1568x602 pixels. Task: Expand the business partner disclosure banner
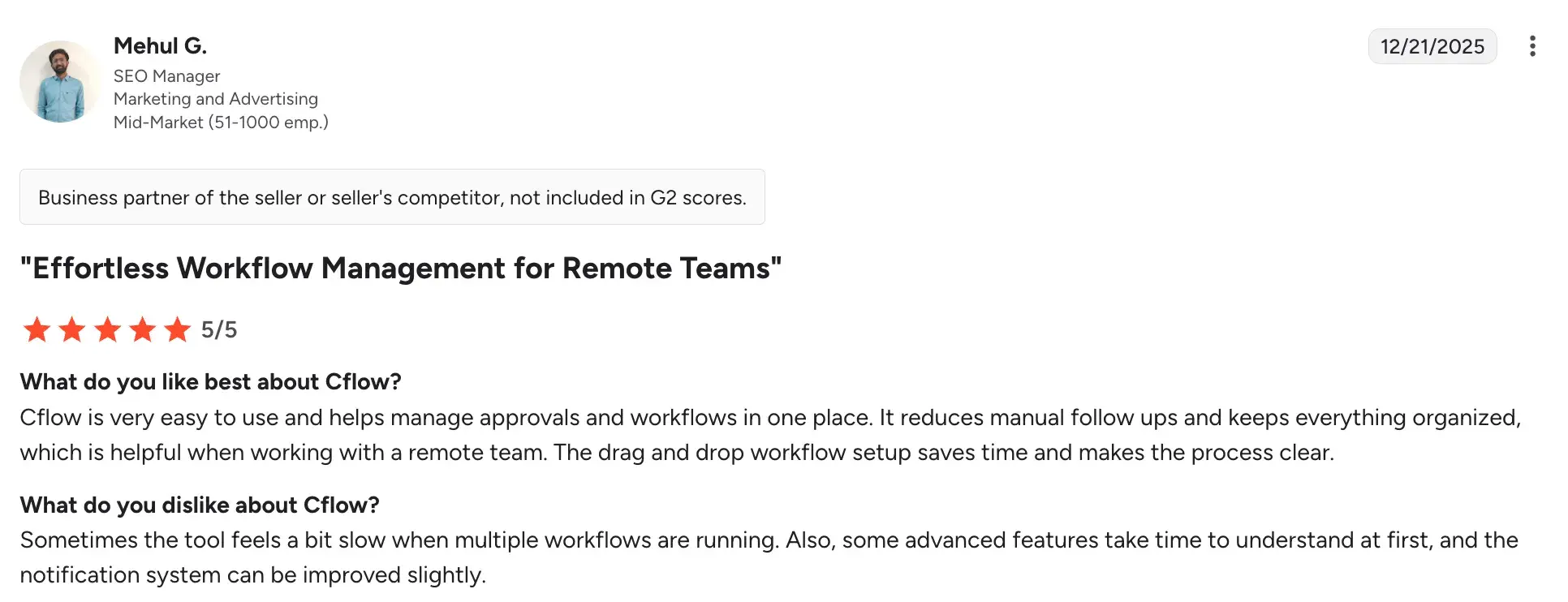(392, 196)
